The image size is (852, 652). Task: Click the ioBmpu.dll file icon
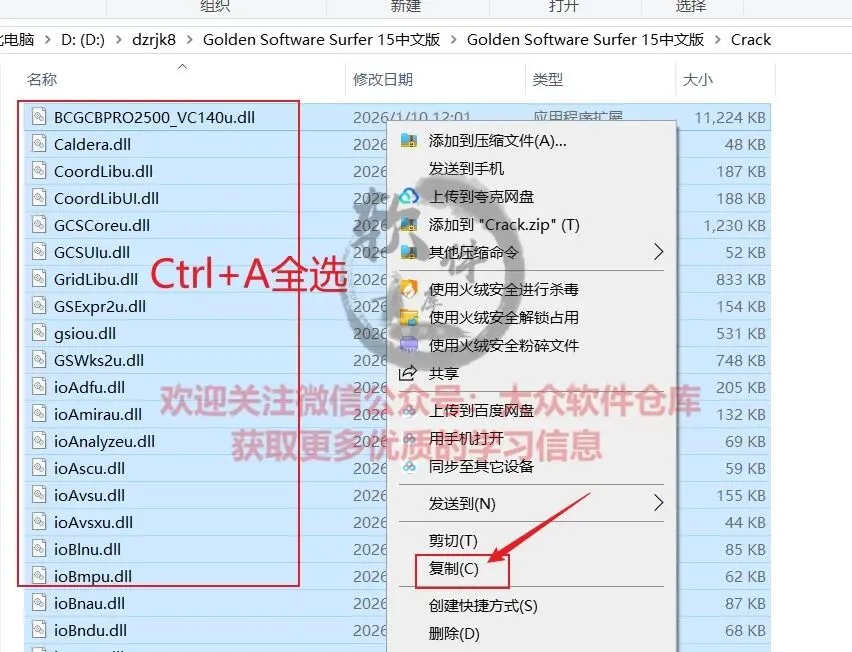(39, 576)
